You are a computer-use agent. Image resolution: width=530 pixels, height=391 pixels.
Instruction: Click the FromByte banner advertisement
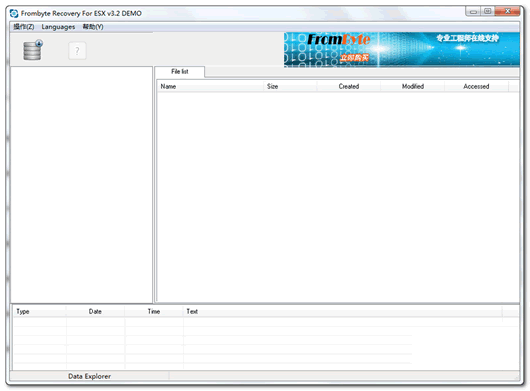402,50
